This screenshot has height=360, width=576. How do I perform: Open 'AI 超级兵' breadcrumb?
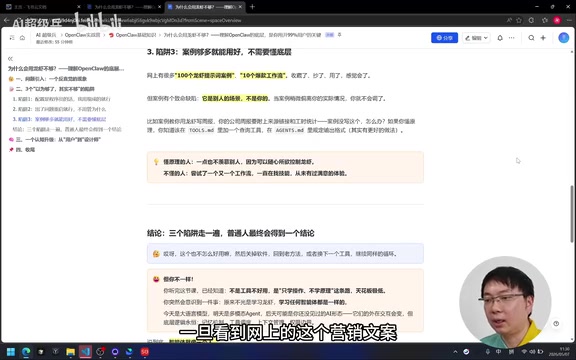46,35
